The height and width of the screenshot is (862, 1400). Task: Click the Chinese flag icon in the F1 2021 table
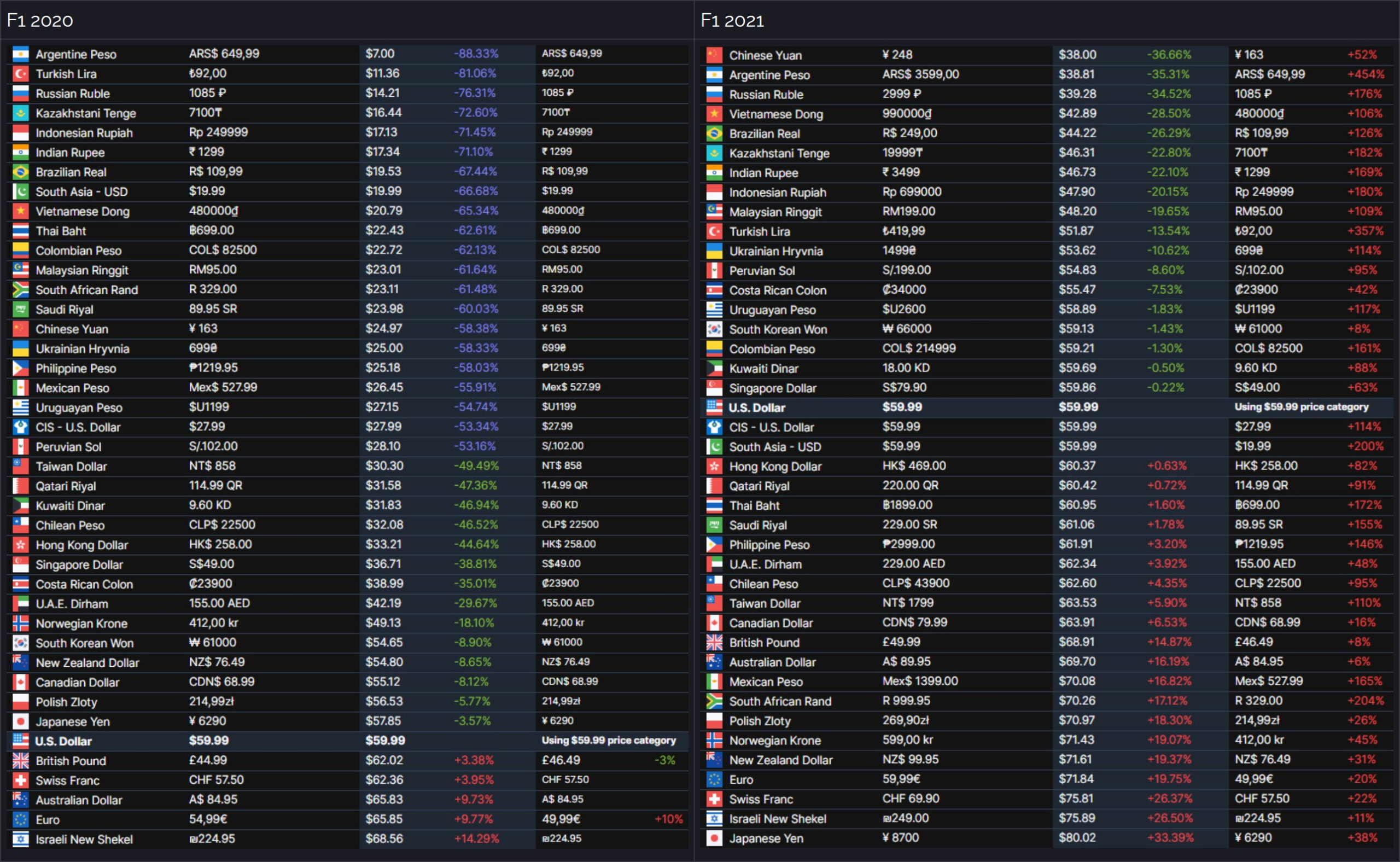[x=714, y=55]
